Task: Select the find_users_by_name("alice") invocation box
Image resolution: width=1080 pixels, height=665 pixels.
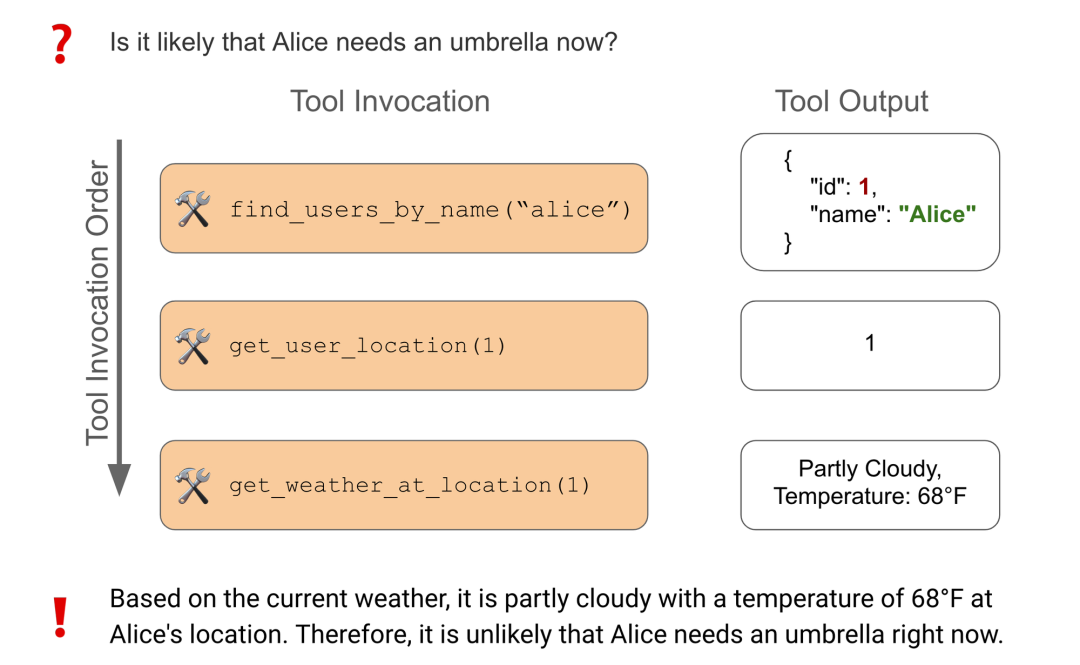Action: point(404,208)
